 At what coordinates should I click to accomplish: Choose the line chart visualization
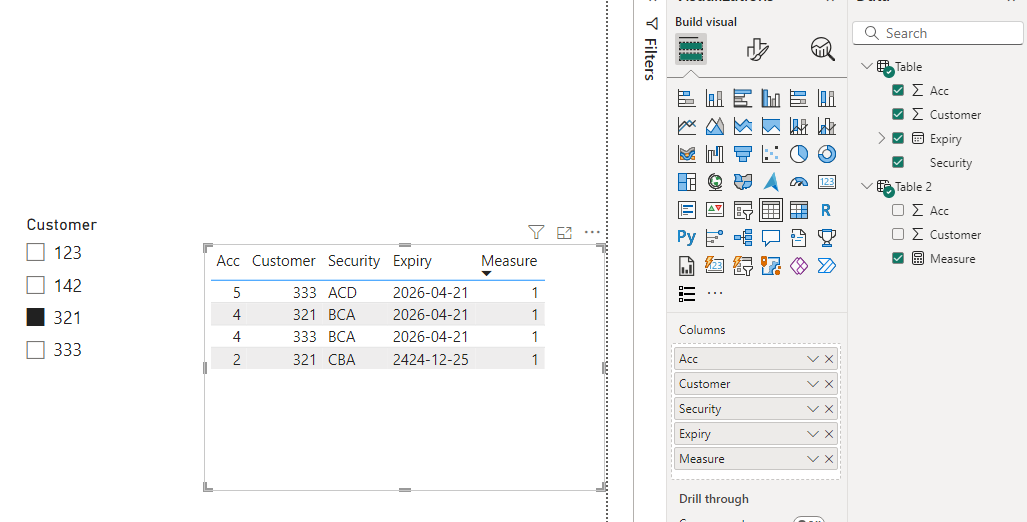point(686,126)
